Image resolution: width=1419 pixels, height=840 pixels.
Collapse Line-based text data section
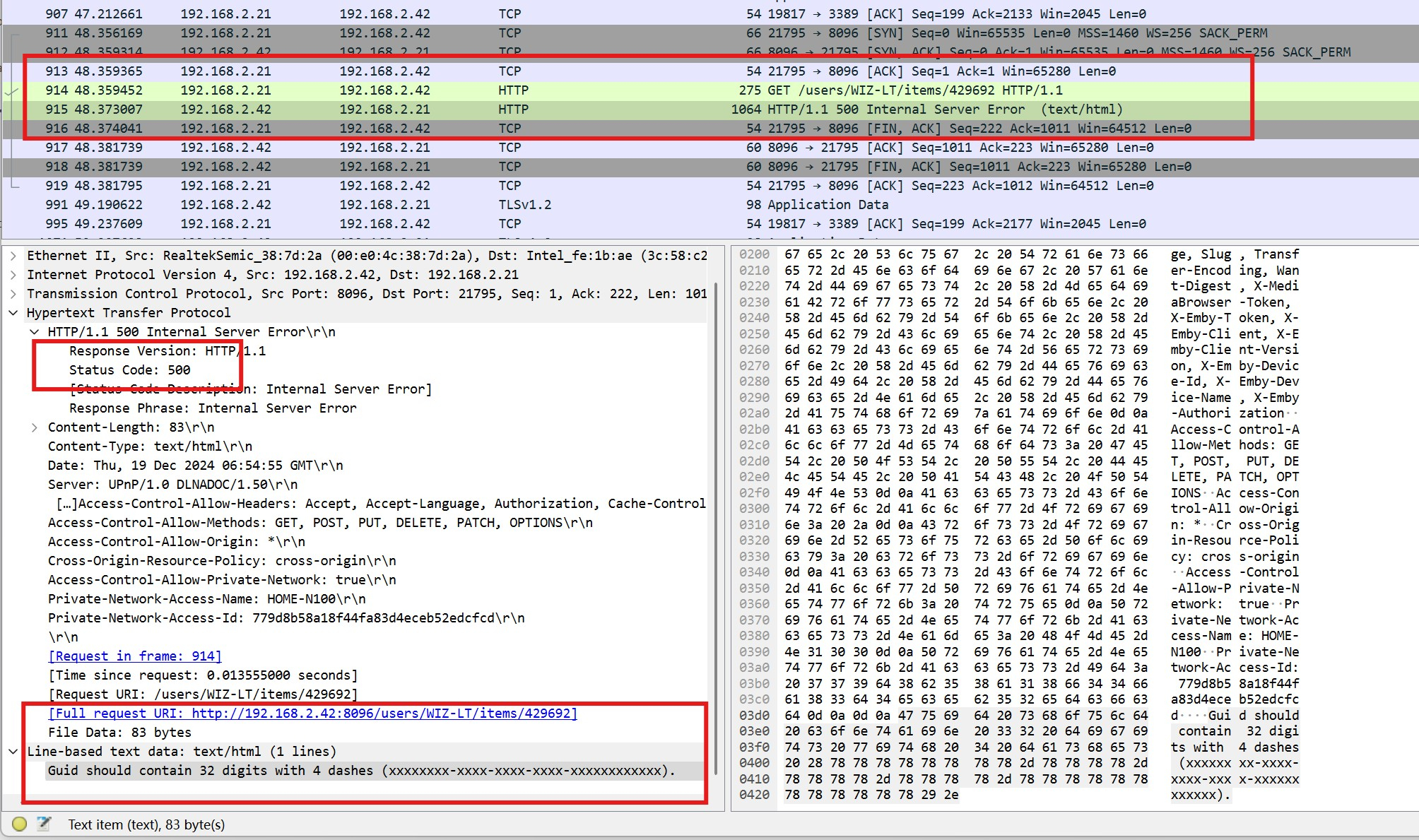point(13,752)
